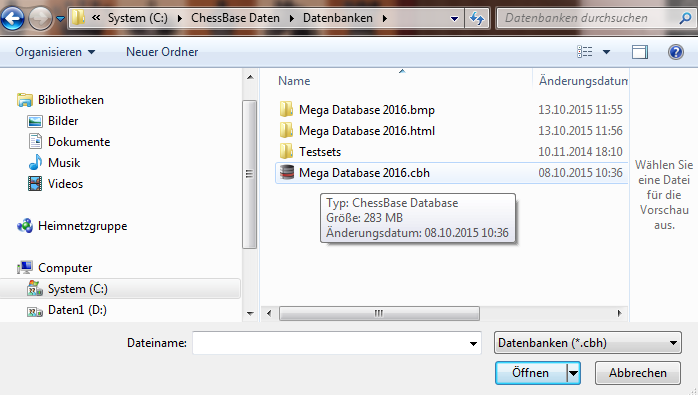Image resolution: width=698 pixels, height=395 pixels.
Task: Click the Bilder picture icon
Action: coord(35,121)
